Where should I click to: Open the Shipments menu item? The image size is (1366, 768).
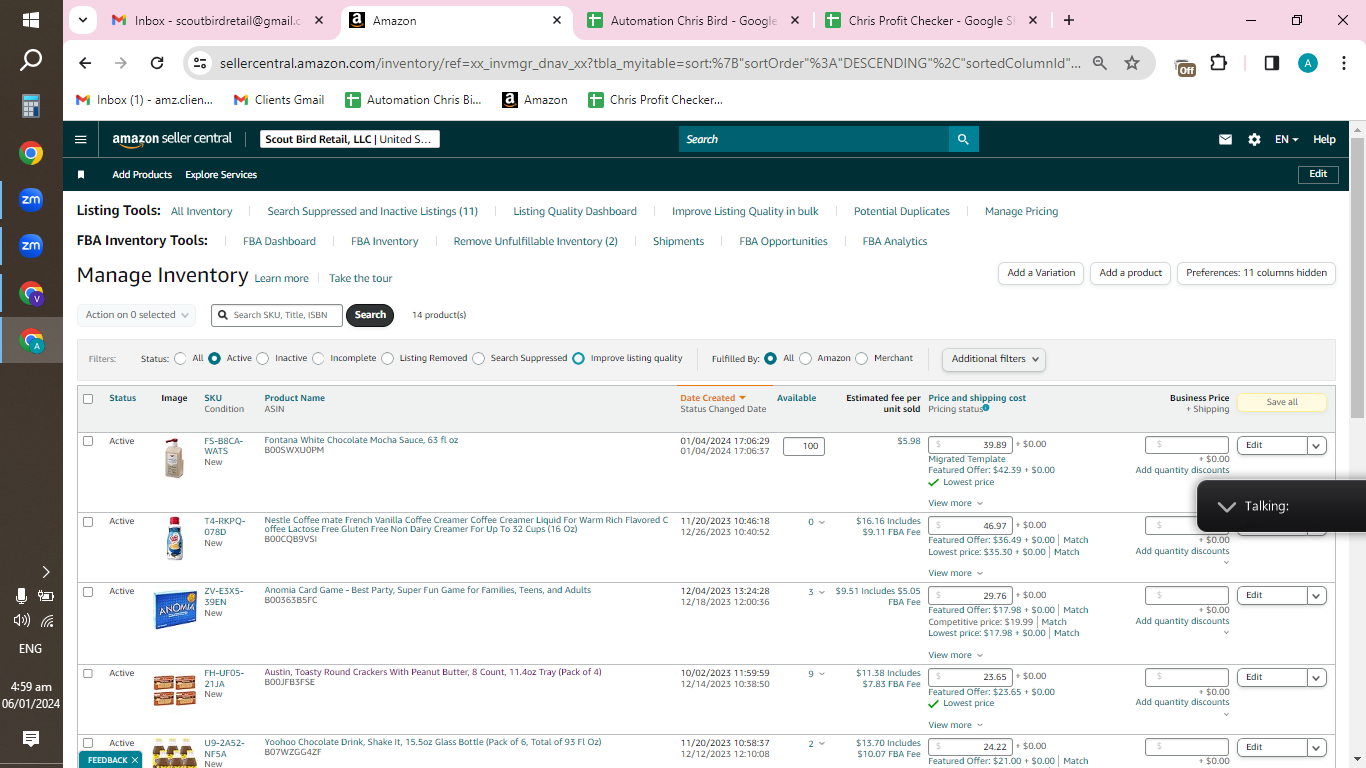pos(679,242)
